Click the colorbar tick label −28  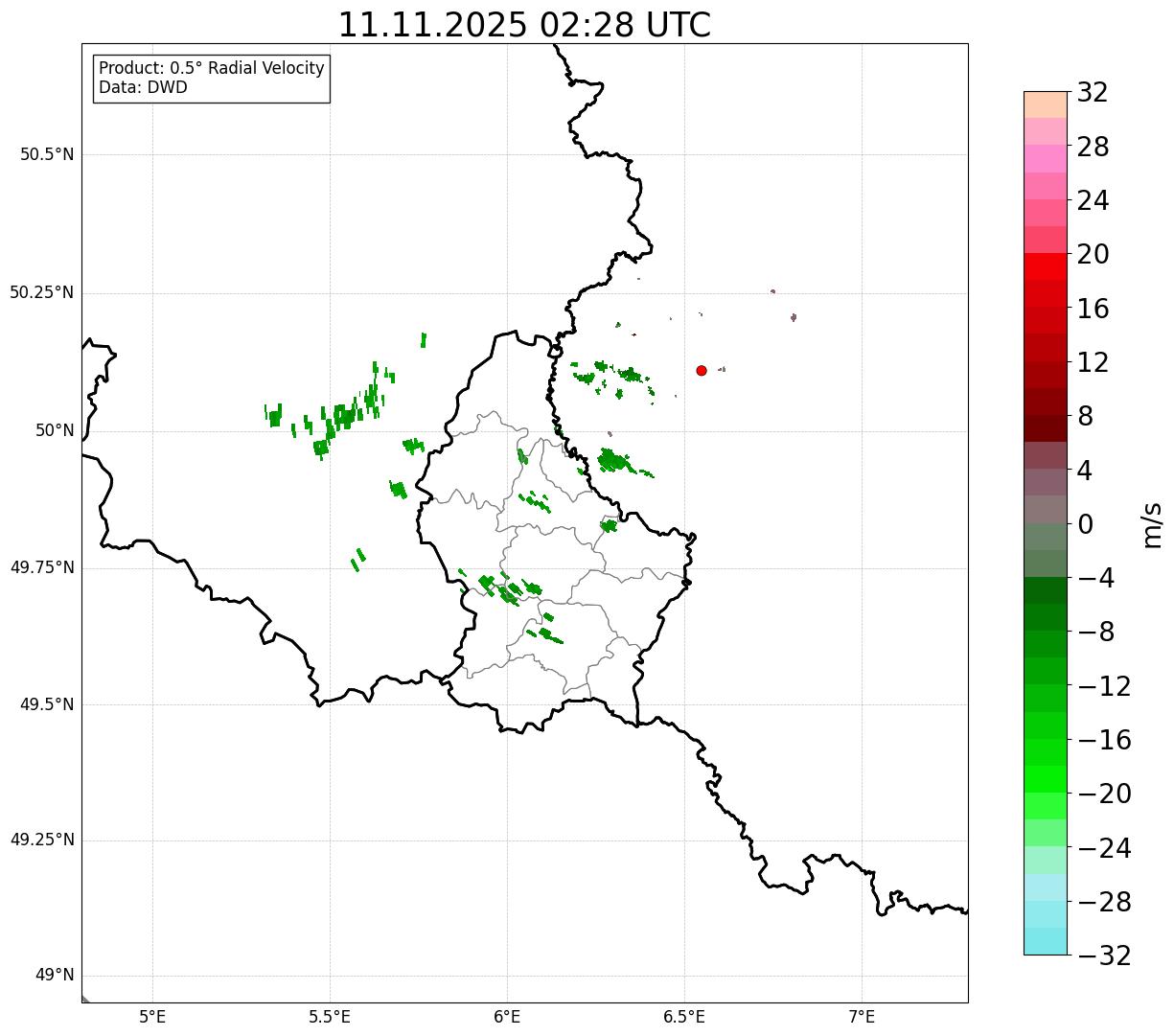1103,902
